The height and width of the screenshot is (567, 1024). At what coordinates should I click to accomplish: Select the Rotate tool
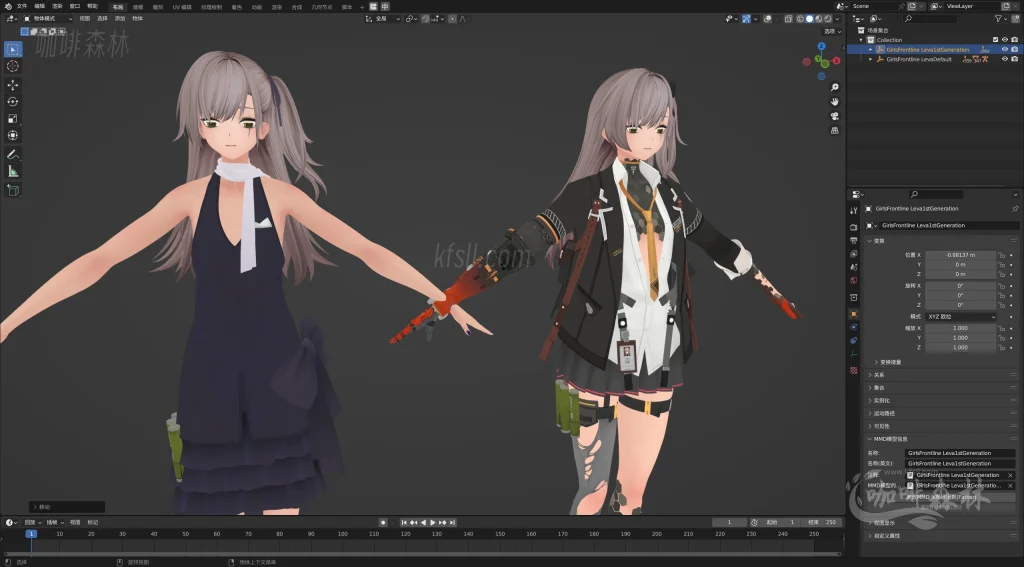click(x=13, y=101)
